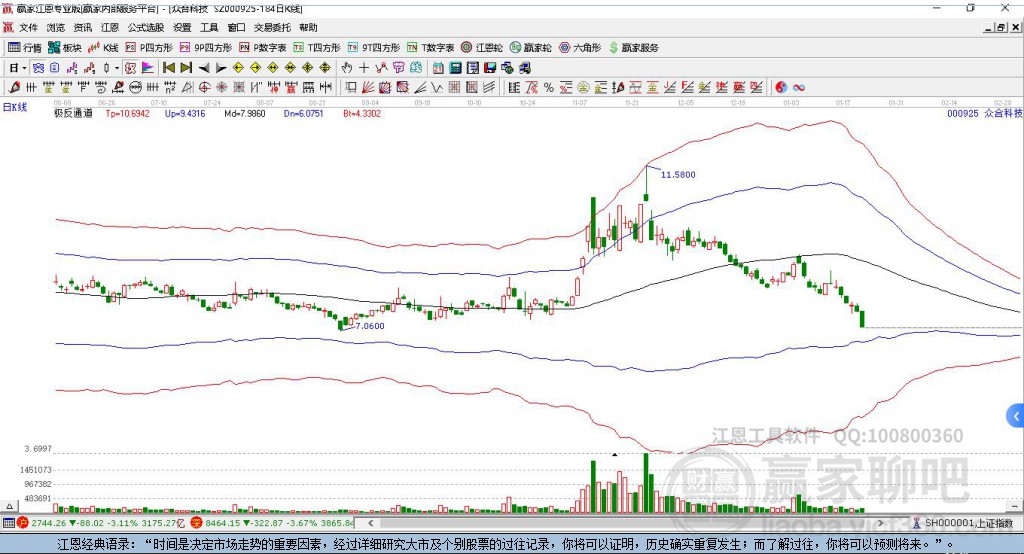1024x554 pixels.
Task: Open the T数字表 tool
Action: point(430,48)
